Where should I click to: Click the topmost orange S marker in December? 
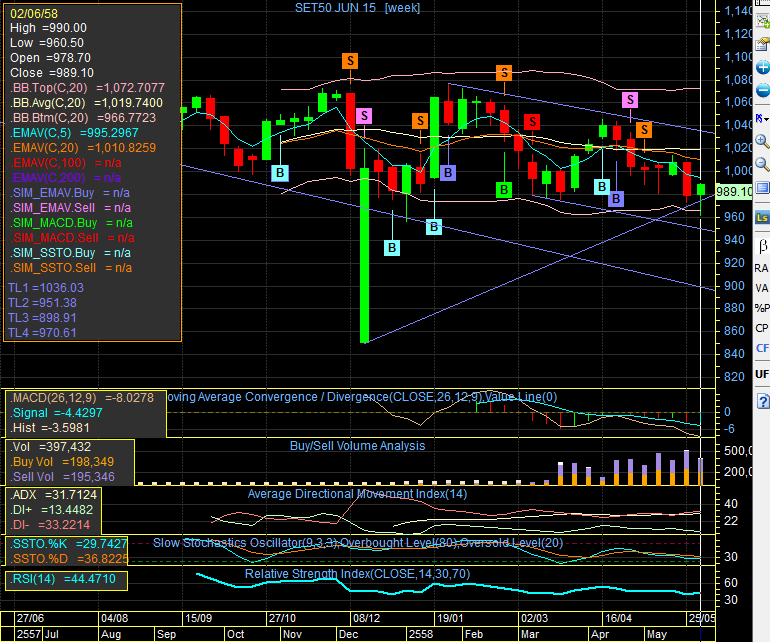[x=350, y=61]
